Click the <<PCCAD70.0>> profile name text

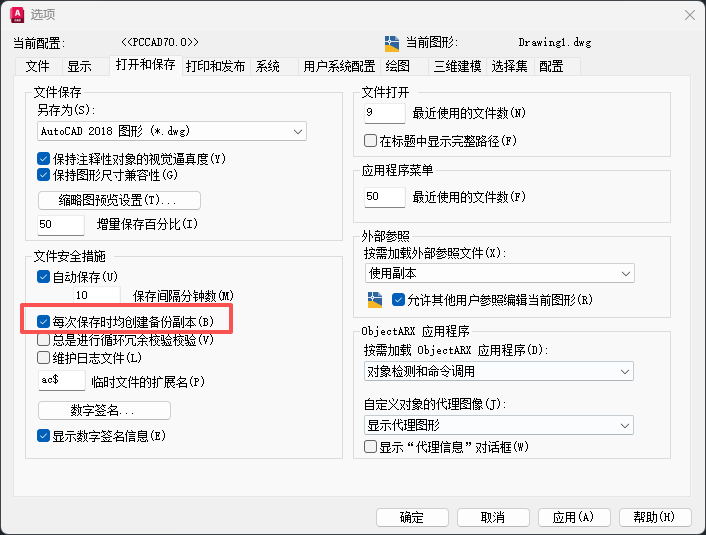pos(160,42)
